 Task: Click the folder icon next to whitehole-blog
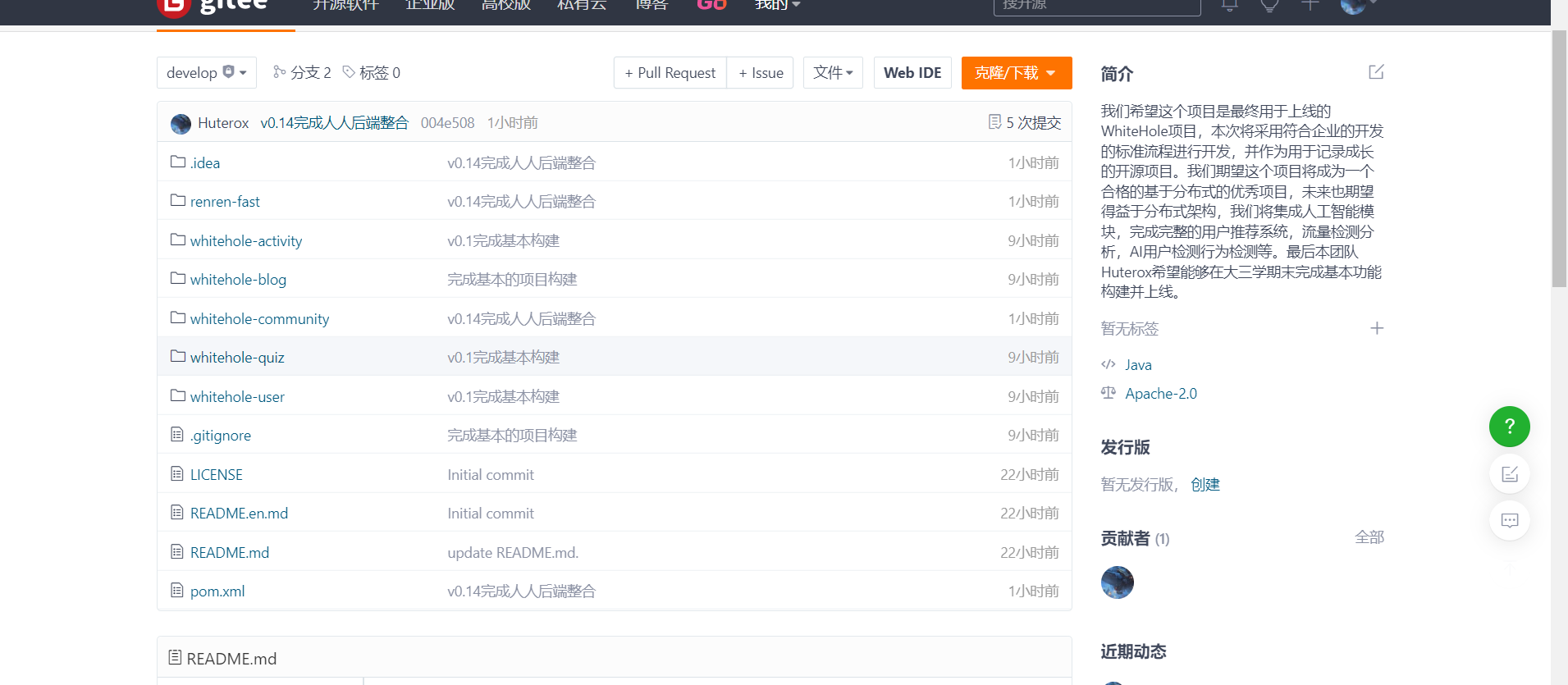point(178,278)
